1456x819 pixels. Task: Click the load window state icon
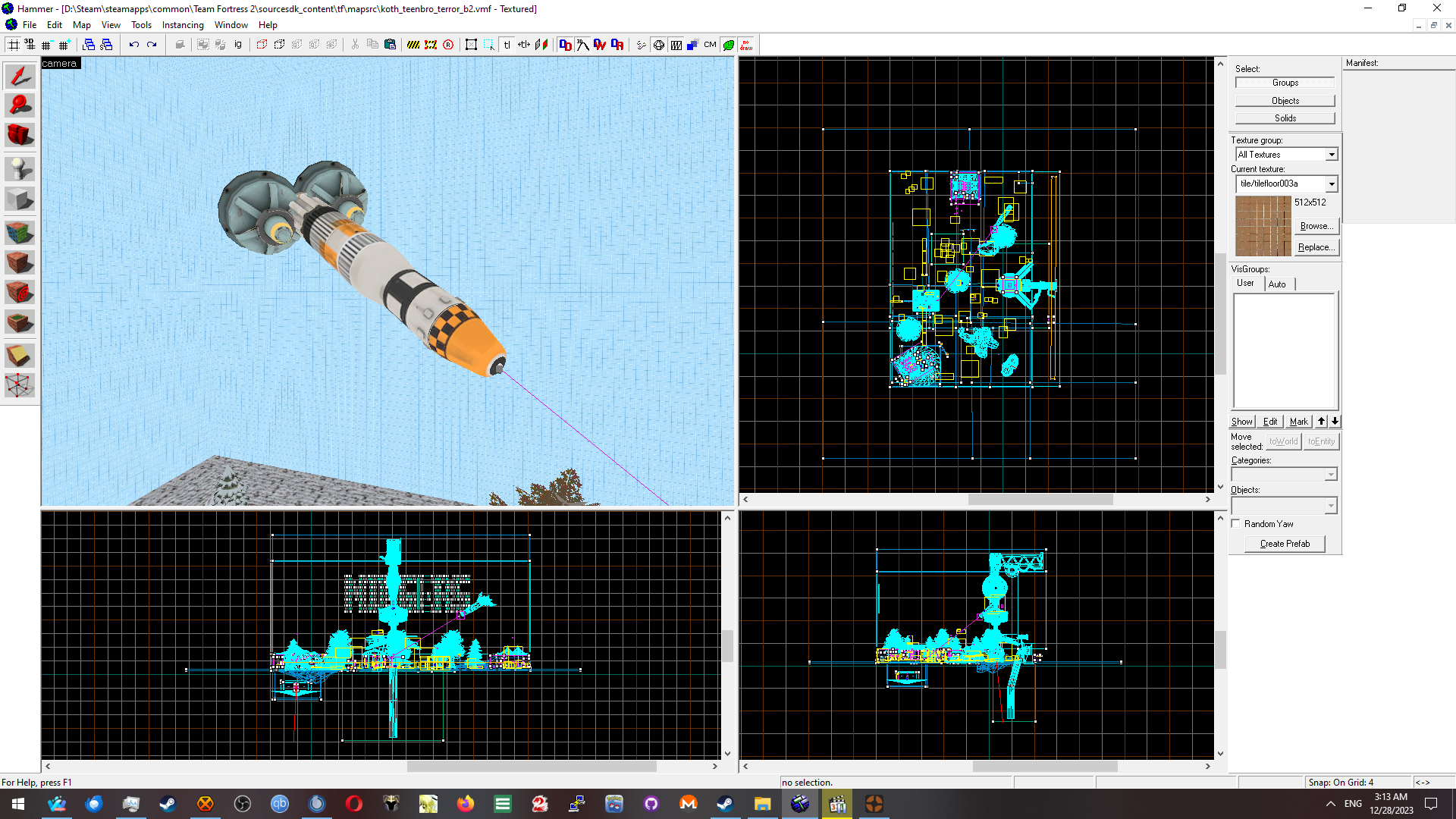coord(89,45)
